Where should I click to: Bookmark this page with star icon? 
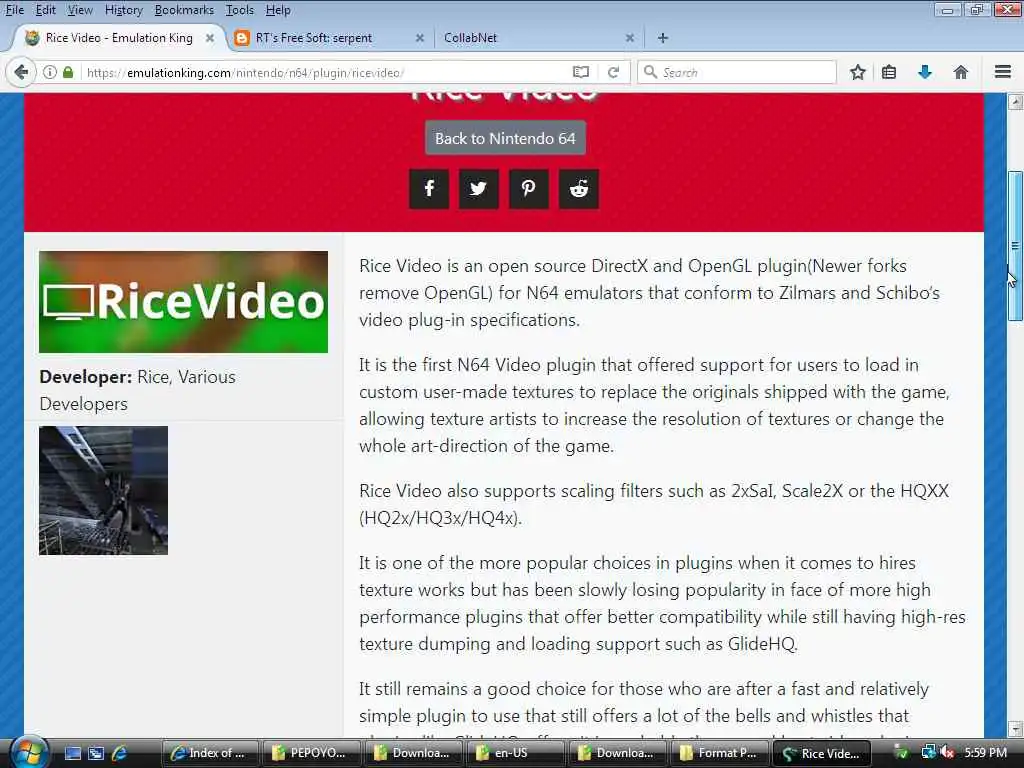tap(857, 72)
